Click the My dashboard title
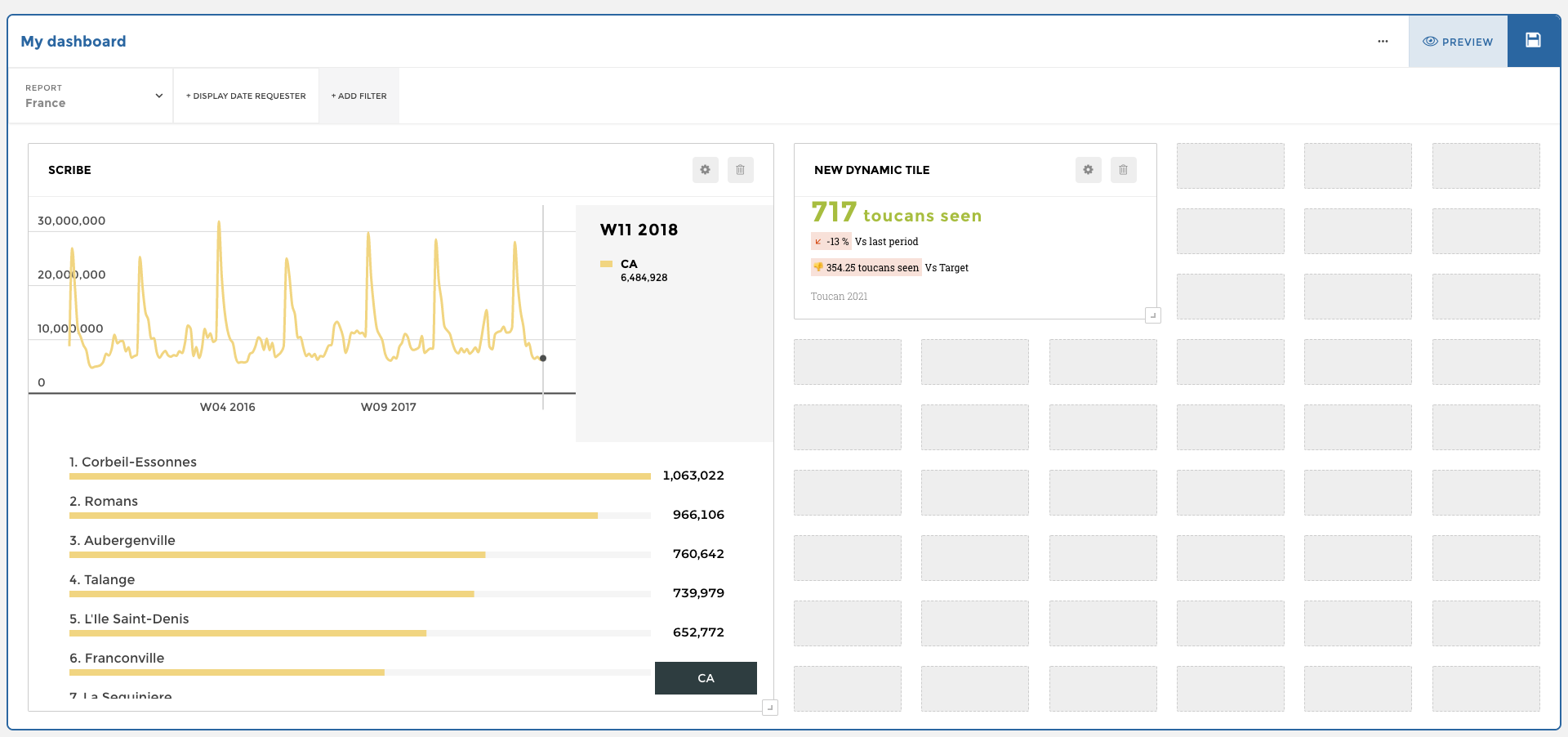 coord(73,42)
